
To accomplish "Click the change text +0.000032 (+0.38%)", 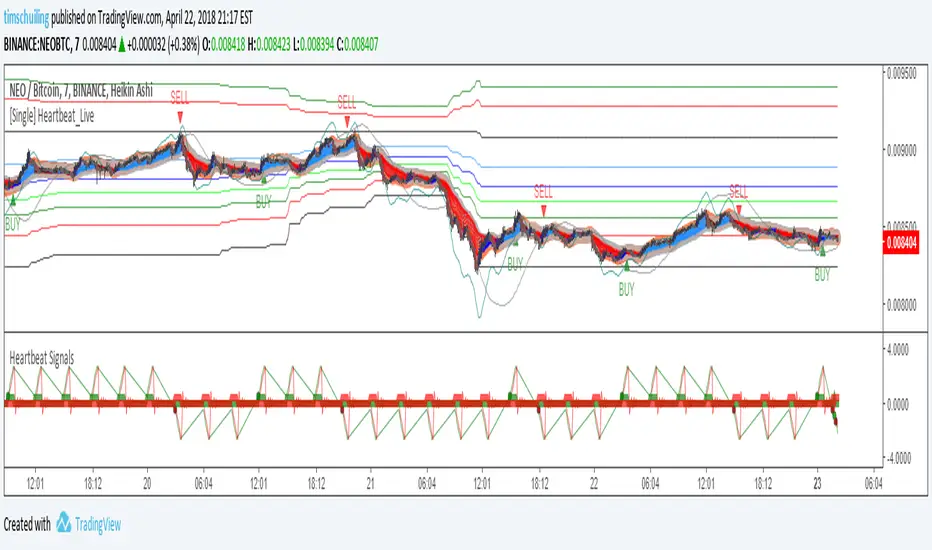I will click(163, 45).
